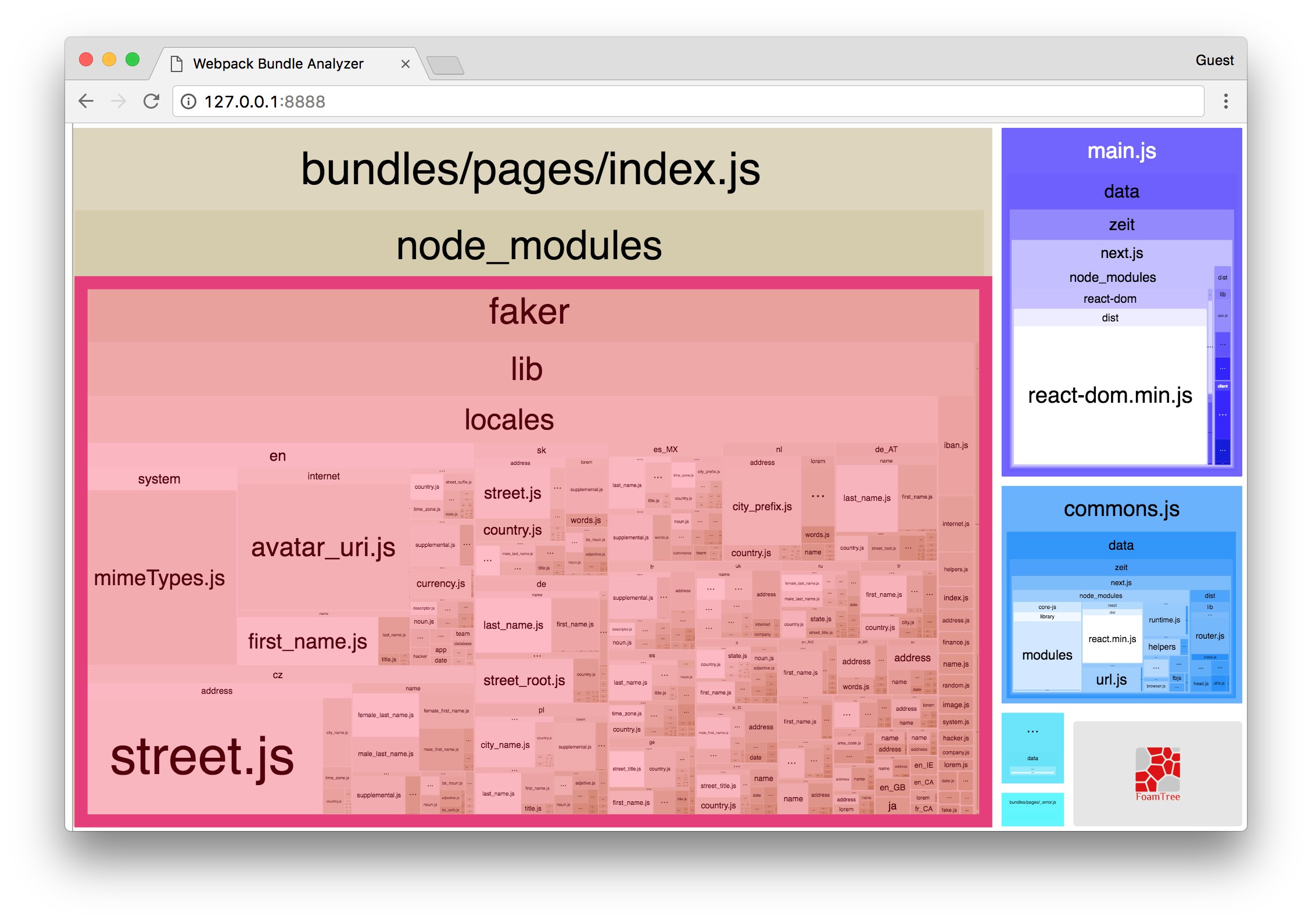Click the street_root.js module
The image size is (1312, 924).
[x=524, y=681]
